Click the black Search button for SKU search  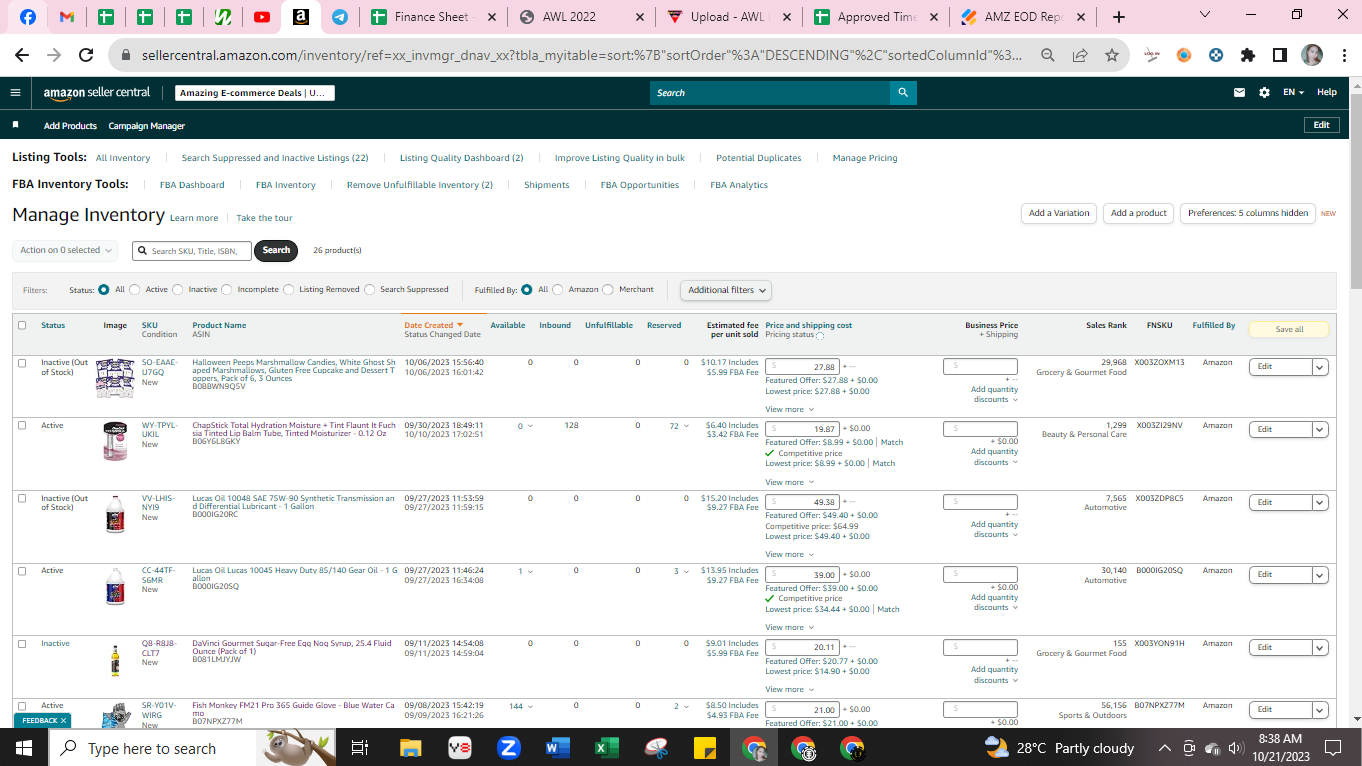[x=276, y=250]
